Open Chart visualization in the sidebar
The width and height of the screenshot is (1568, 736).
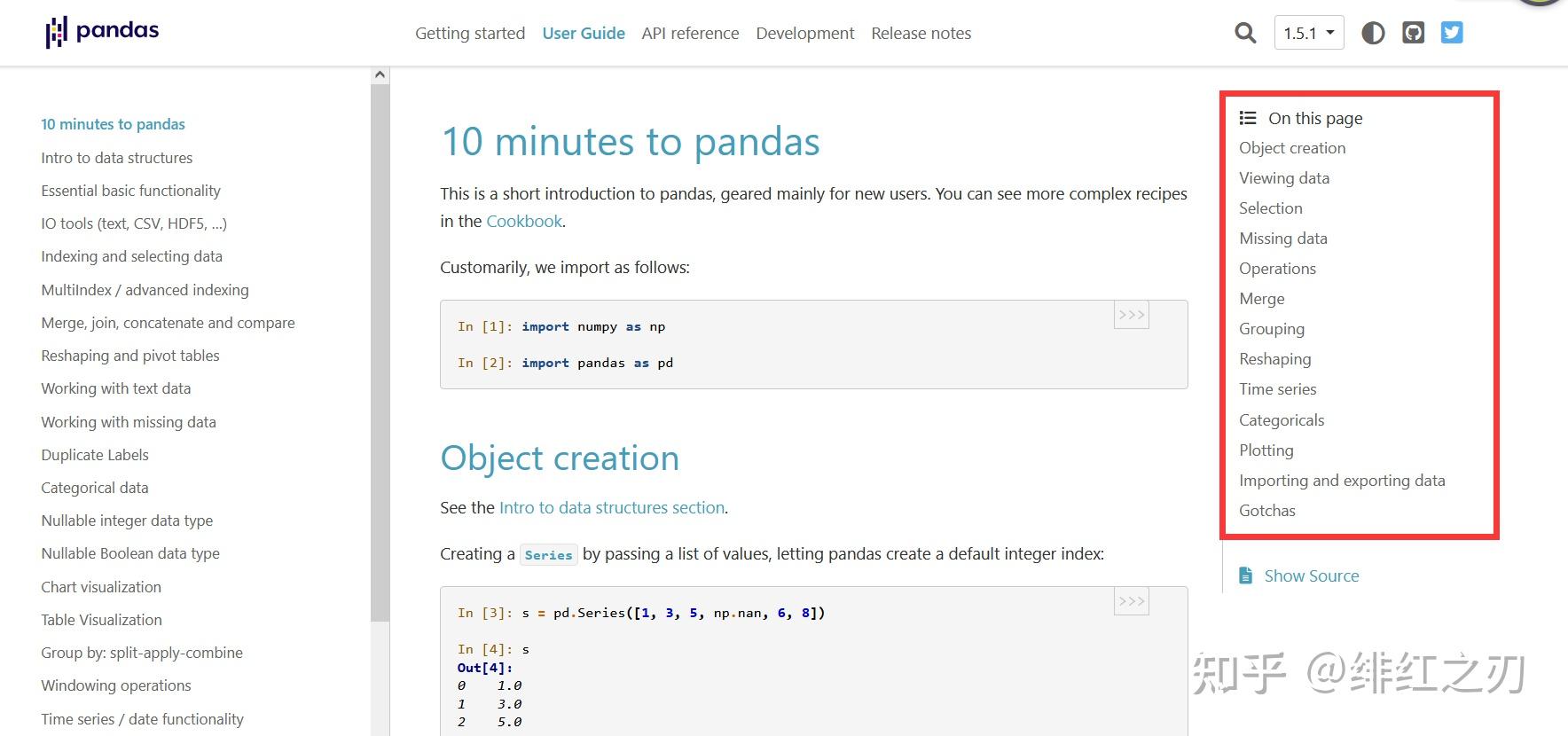(x=101, y=587)
